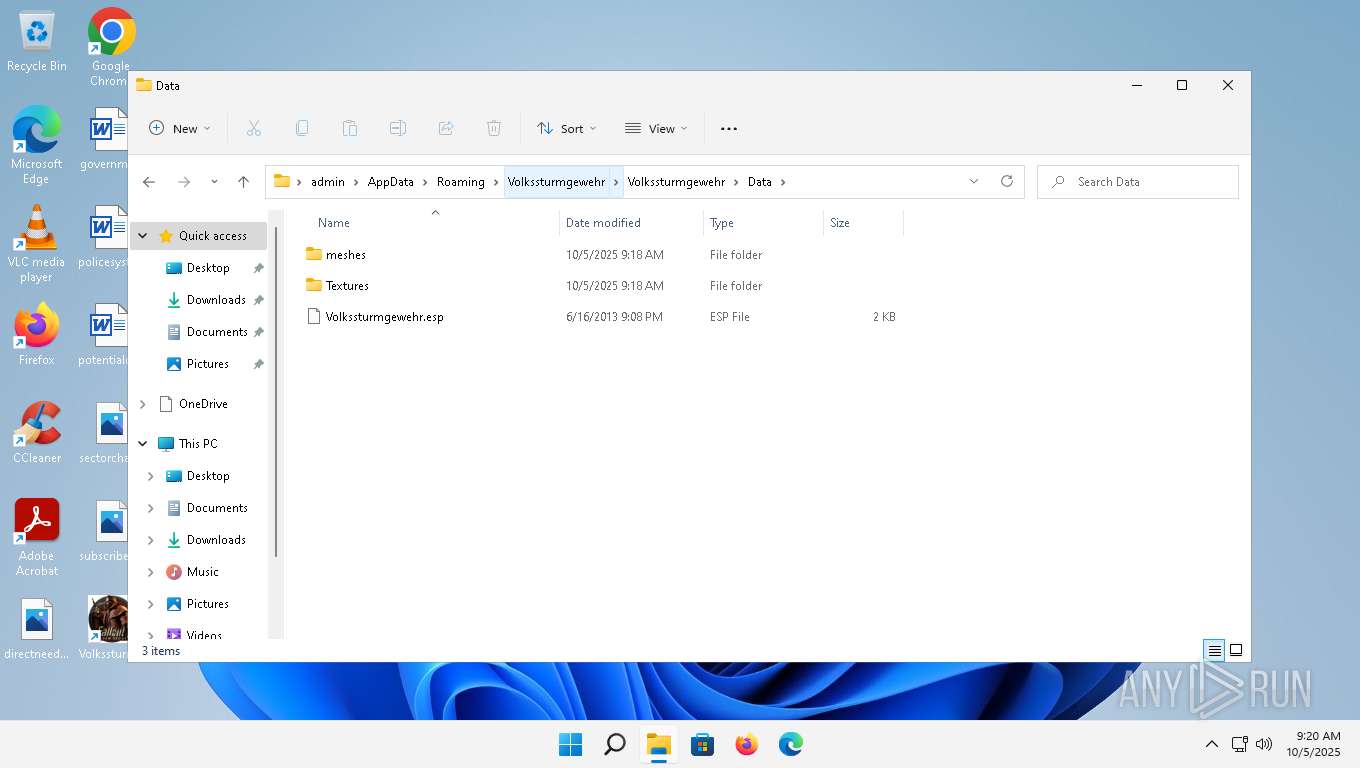Screen dimensions: 1360x768
Task: Click Roaming in the address breadcrumb
Action: click(x=461, y=182)
